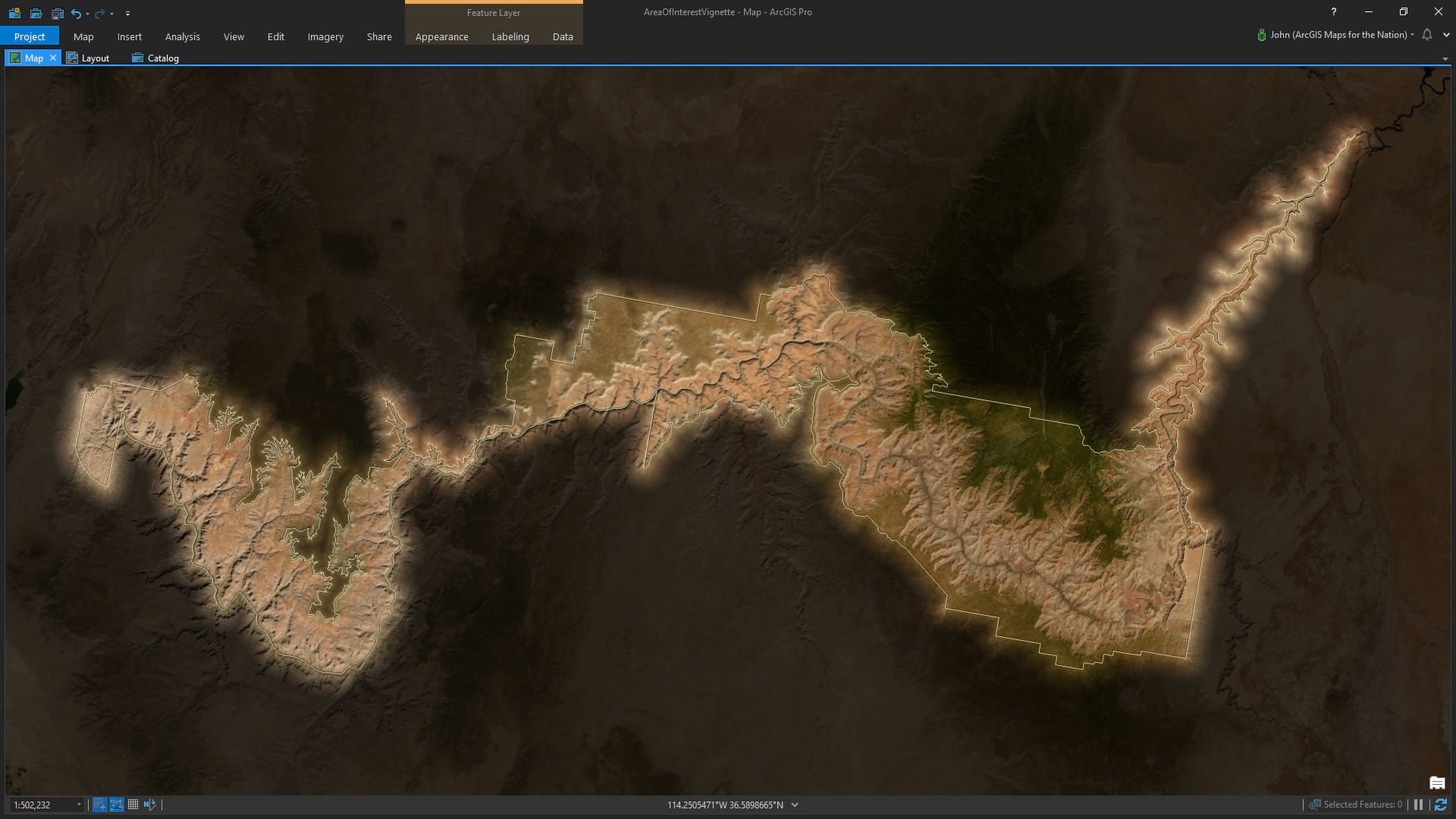Viewport: 1456px width, 819px height.
Task: Expand the map scale dropdown
Action: click(x=79, y=805)
